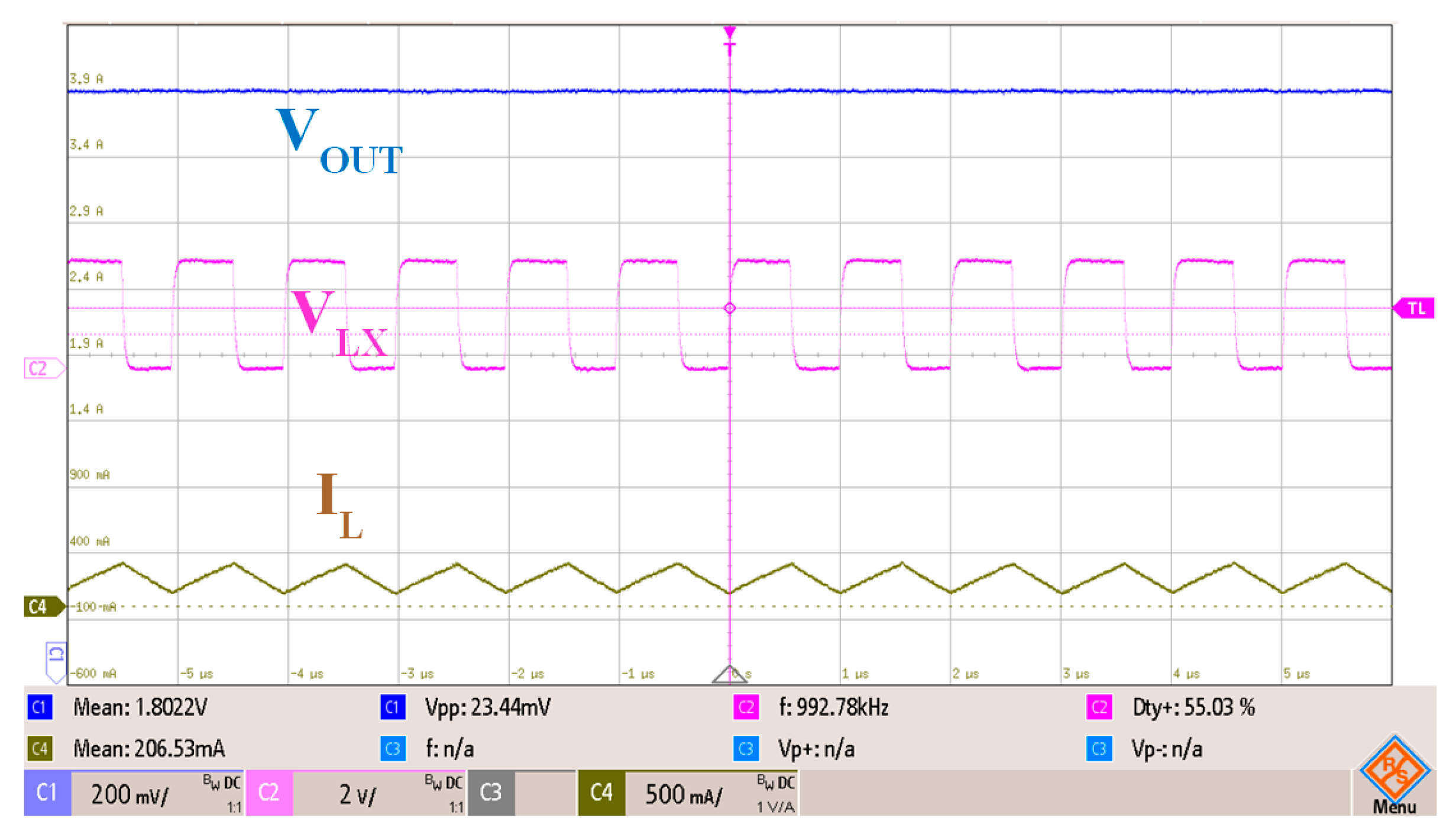Click the Dty+ 55.03 % measurement
Screen dimensions: 1456x834
coord(1192,708)
